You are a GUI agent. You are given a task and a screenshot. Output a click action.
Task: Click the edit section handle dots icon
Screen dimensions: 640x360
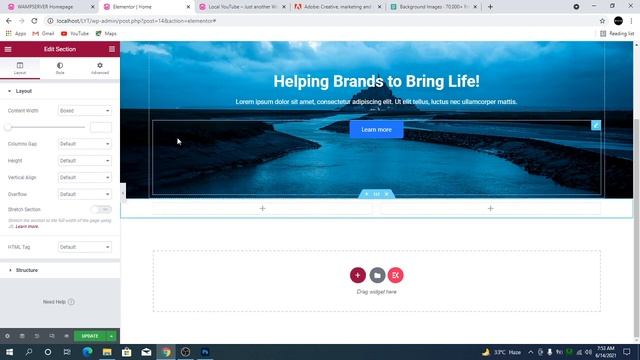[376, 194]
